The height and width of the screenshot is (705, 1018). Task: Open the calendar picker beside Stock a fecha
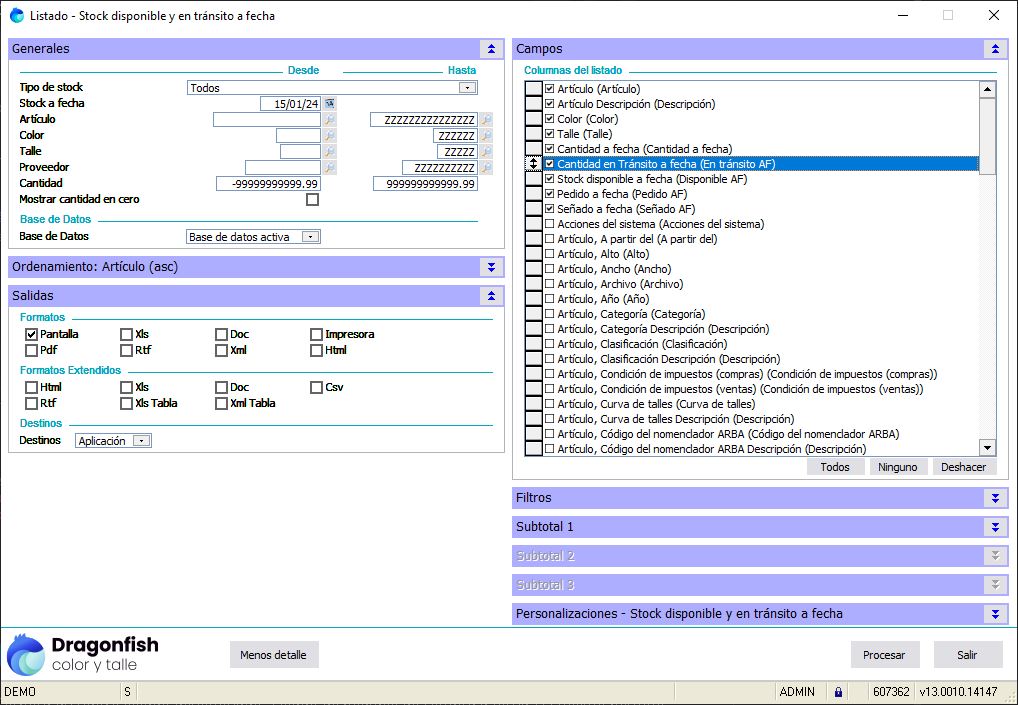(330, 103)
